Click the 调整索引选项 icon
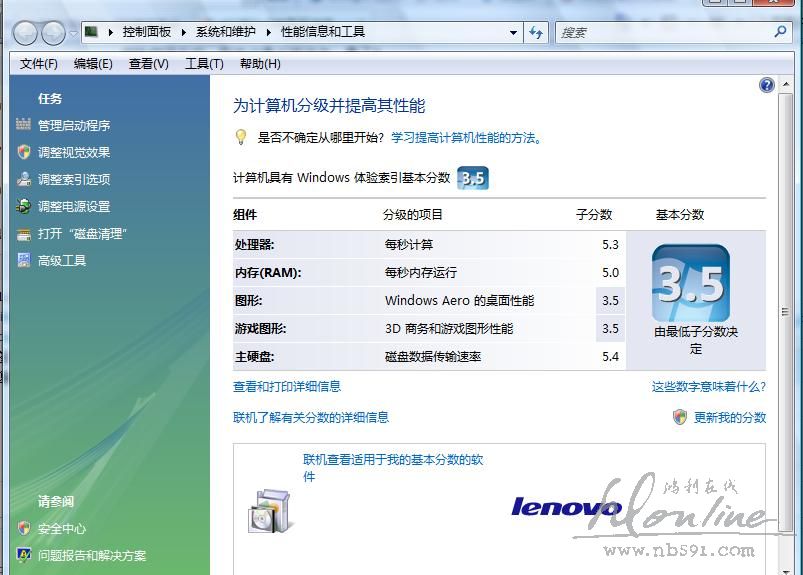 (24, 179)
